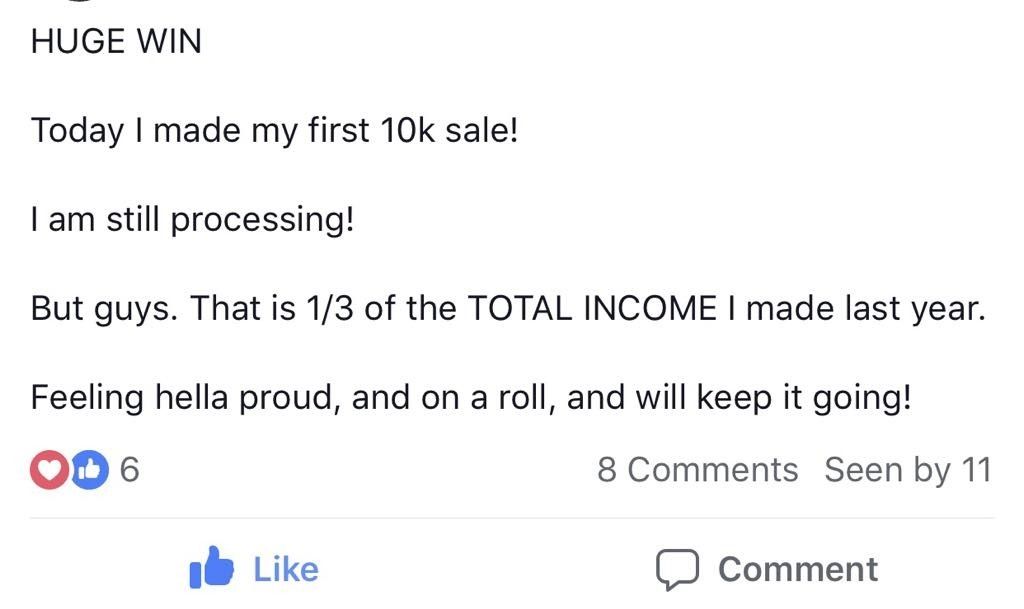1024x609 pixels.
Task: Open the reactions count showing 6
Action: pos(129,470)
